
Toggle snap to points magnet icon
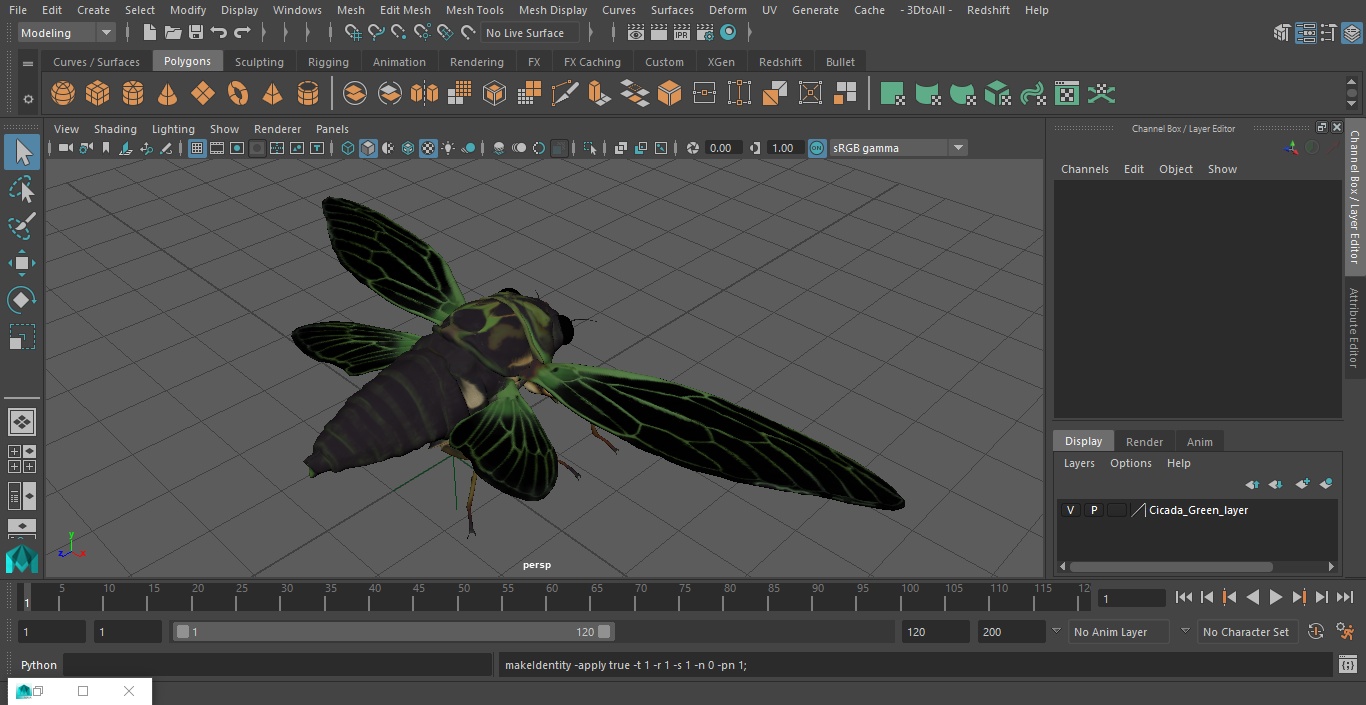point(399,33)
